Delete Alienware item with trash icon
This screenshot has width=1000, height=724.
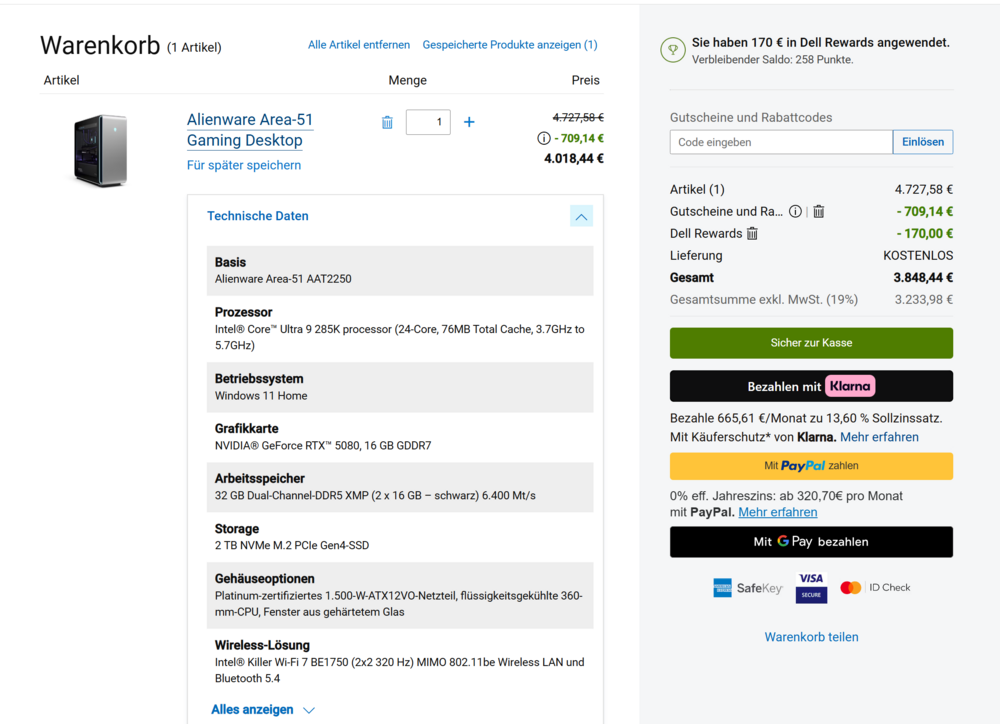tap(387, 122)
